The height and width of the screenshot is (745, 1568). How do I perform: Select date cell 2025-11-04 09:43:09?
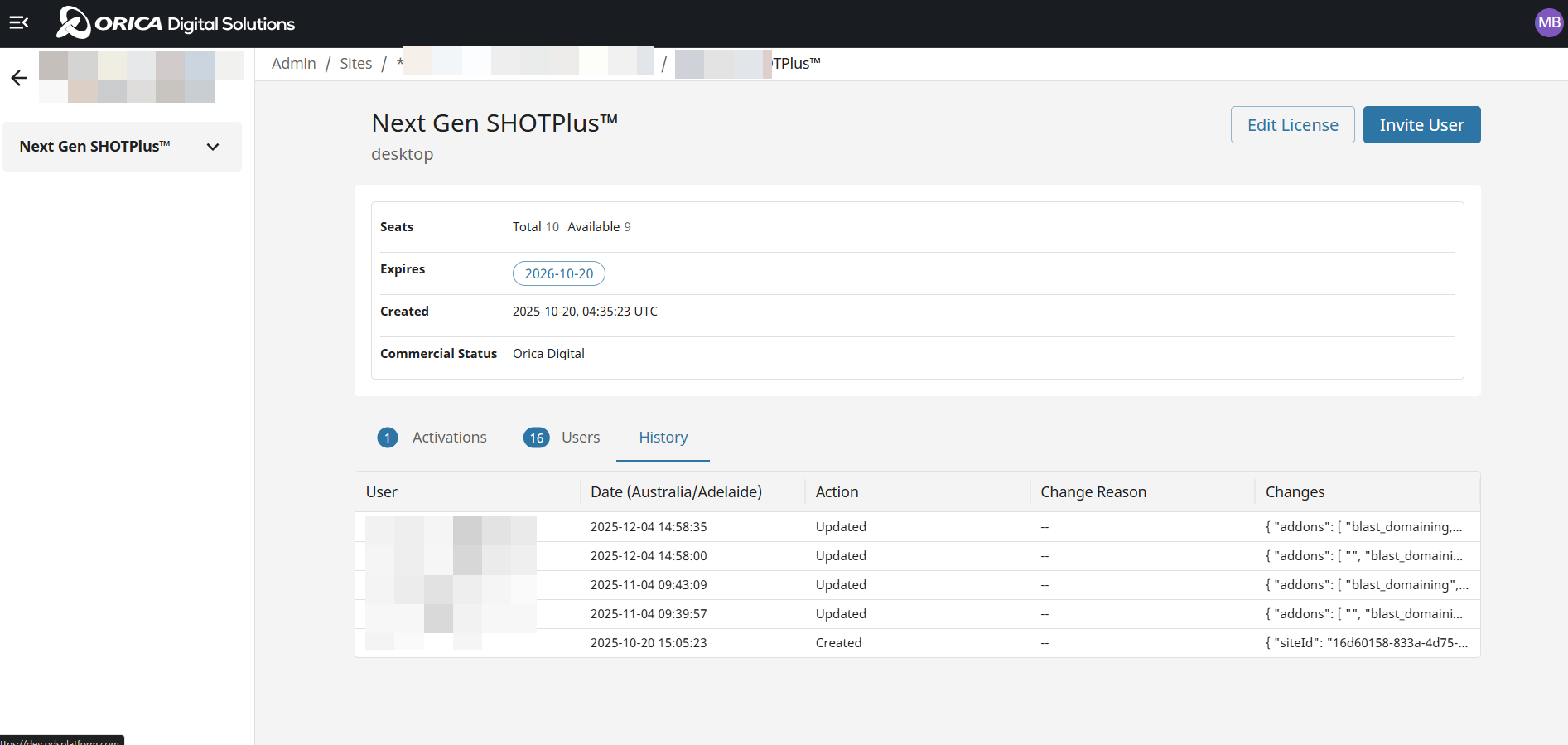tap(649, 585)
